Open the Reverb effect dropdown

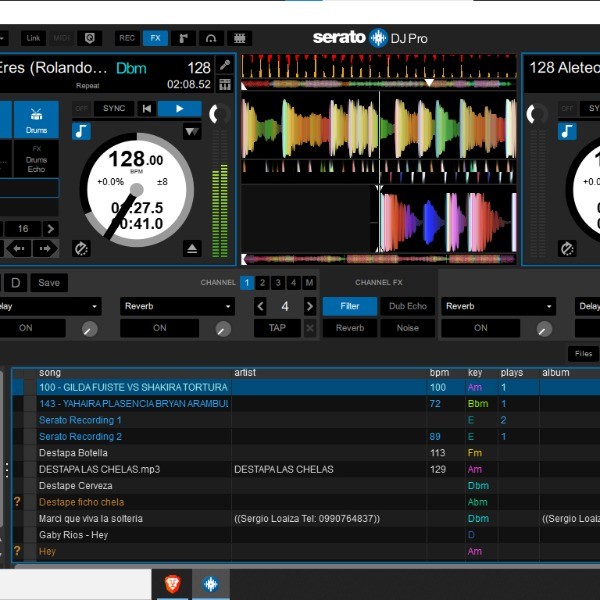pyautogui.click(x=177, y=306)
